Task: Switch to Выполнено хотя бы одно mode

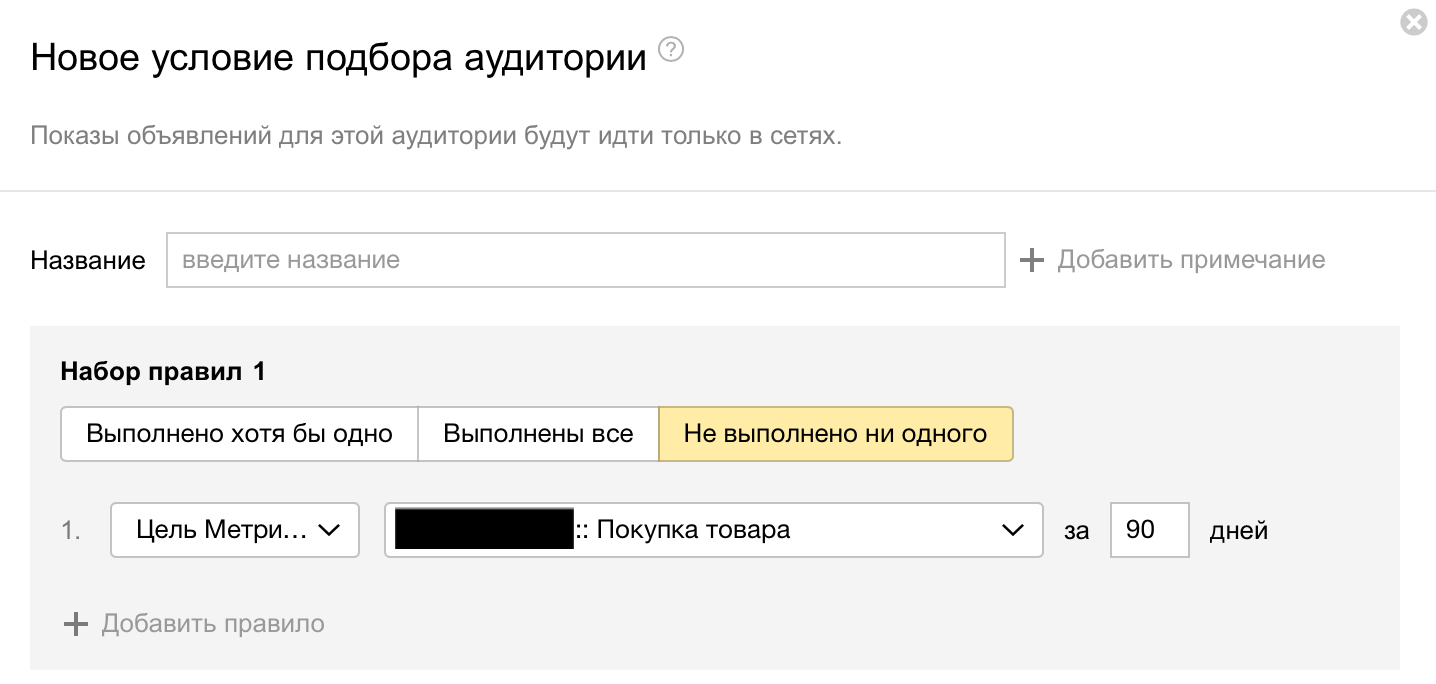Action: [x=238, y=433]
